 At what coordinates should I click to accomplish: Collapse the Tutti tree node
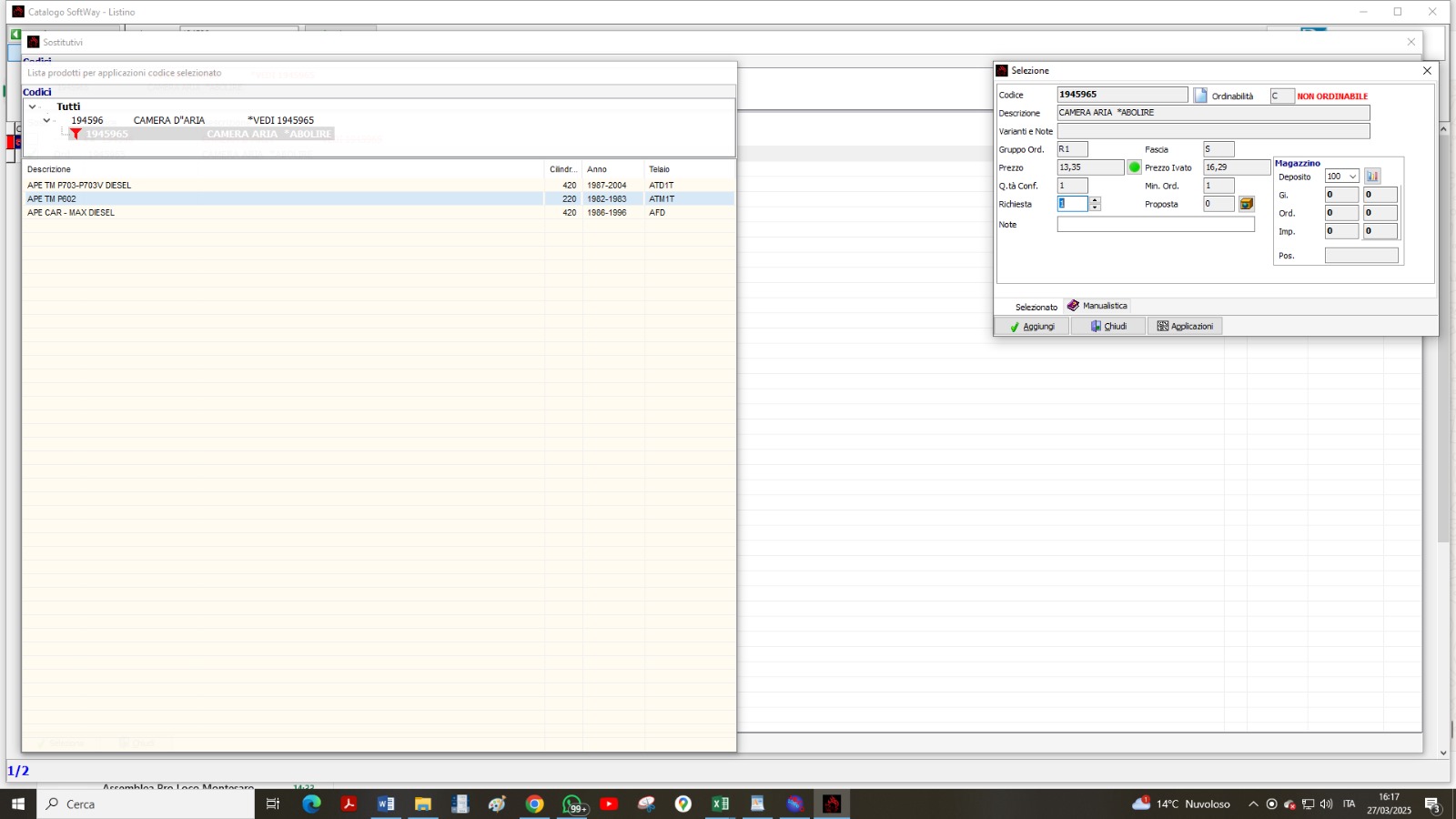coord(33,106)
